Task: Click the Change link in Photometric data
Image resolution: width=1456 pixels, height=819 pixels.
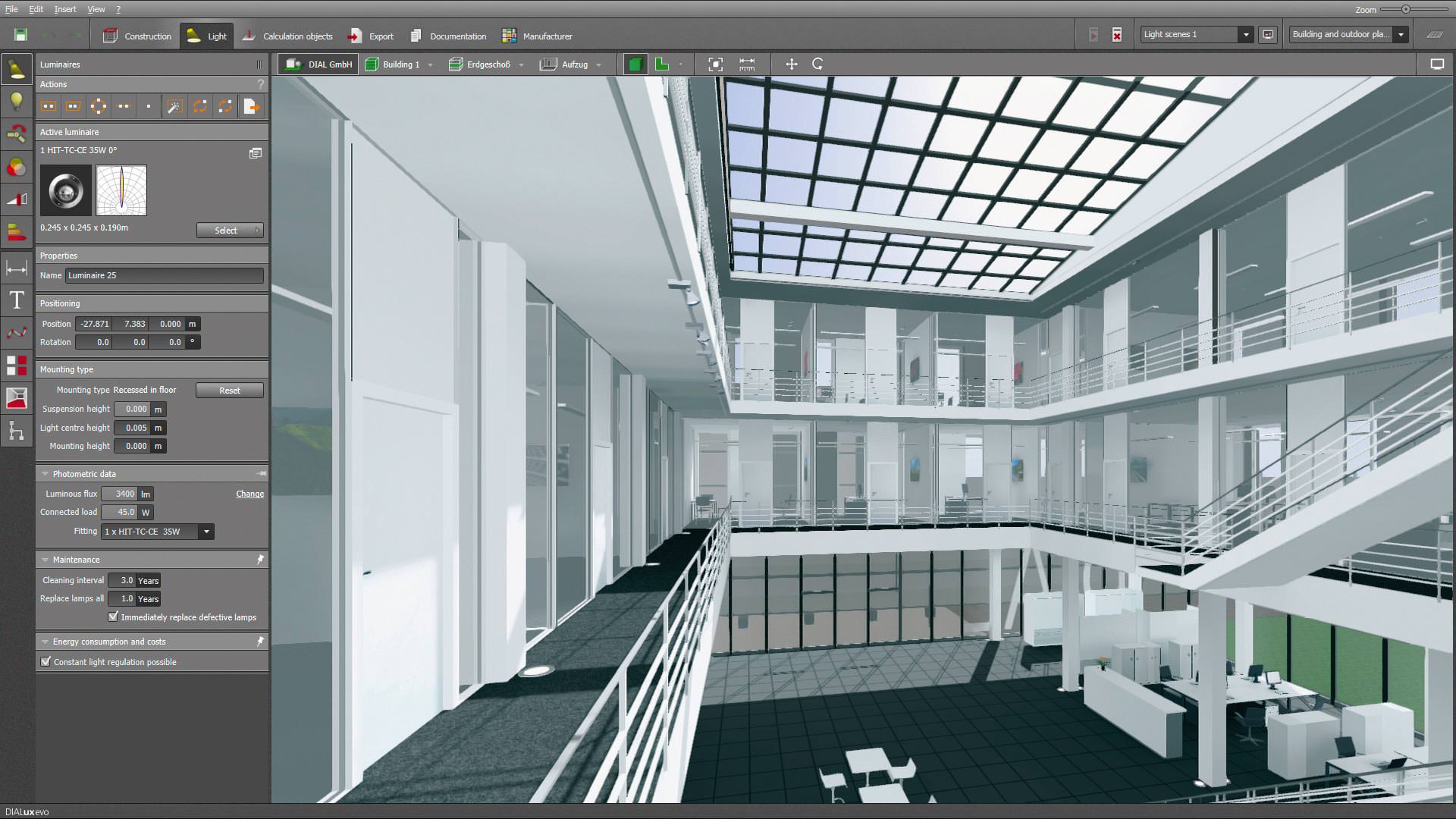Action: tap(250, 494)
